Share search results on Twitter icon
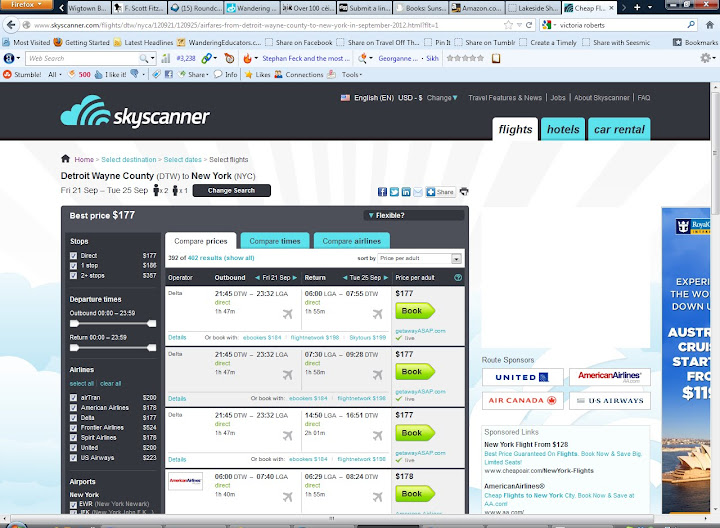Image resolution: width=720 pixels, height=528 pixels. (x=394, y=192)
